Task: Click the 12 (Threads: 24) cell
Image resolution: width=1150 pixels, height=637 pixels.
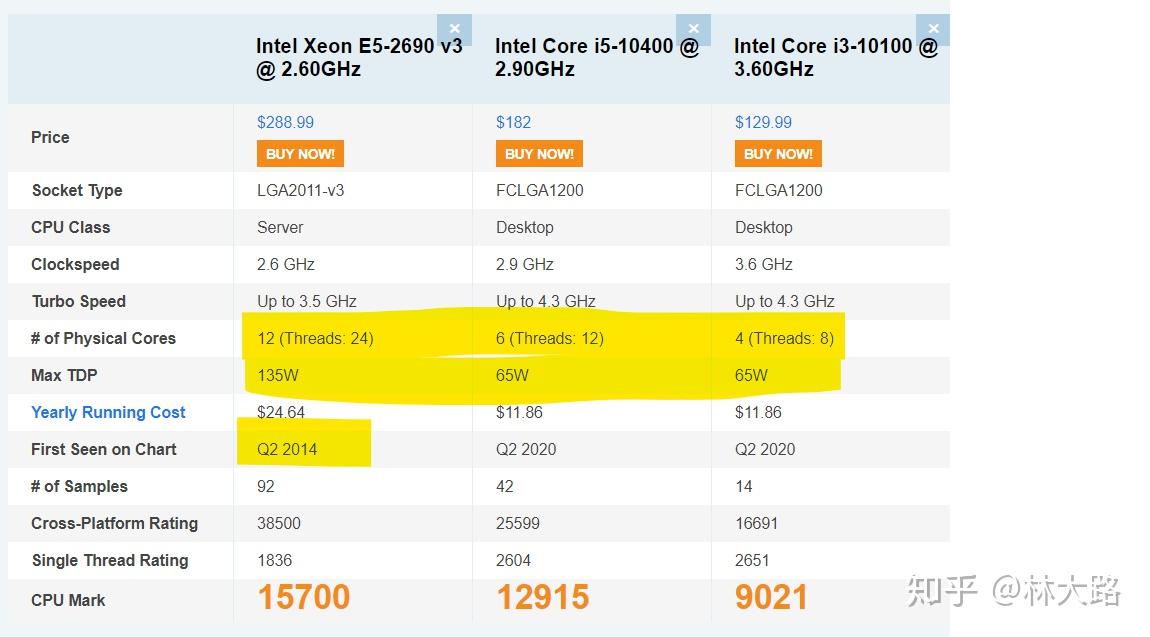Action: coord(315,339)
